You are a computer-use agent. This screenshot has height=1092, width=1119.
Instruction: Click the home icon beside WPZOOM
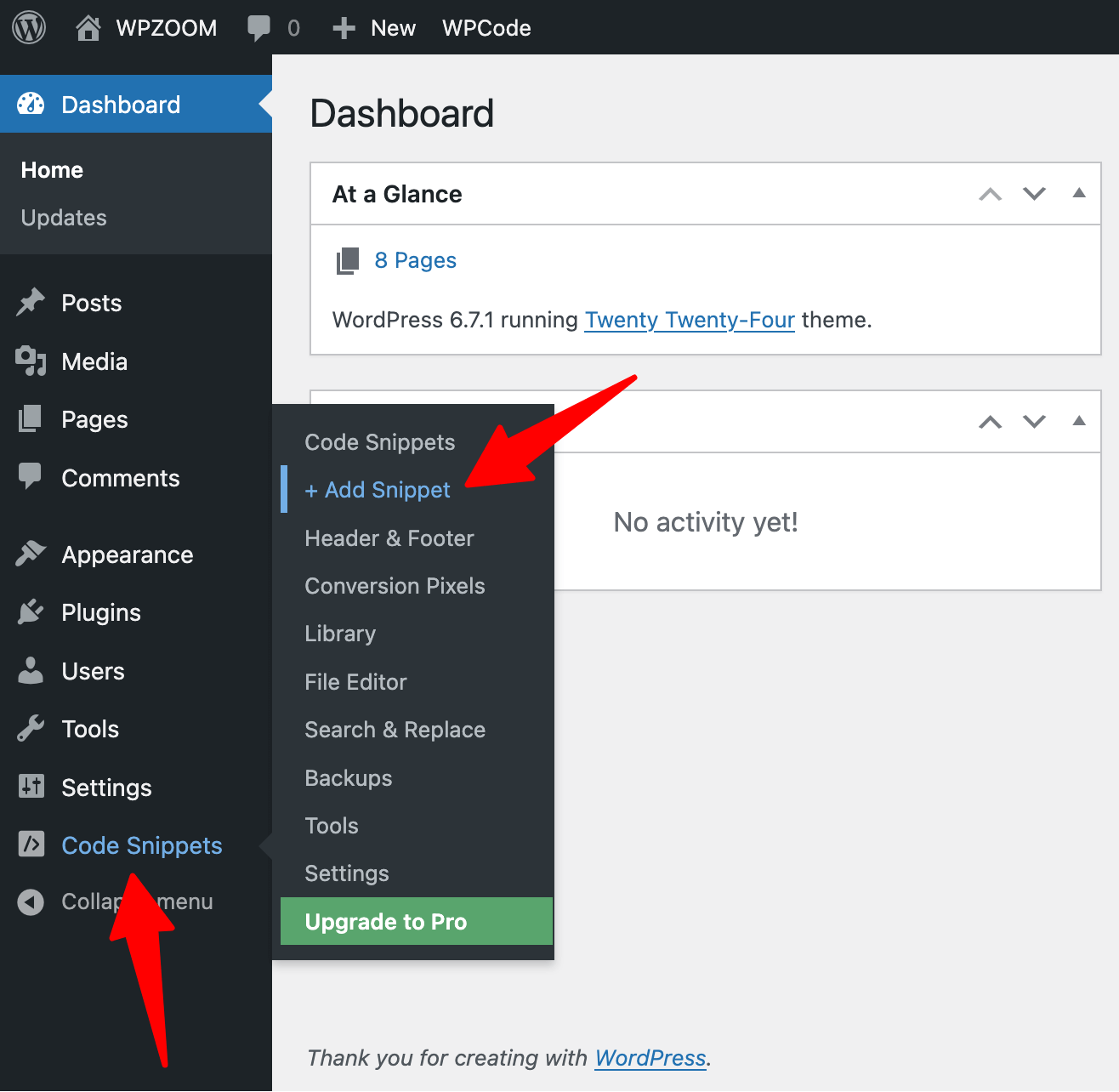(88, 26)
